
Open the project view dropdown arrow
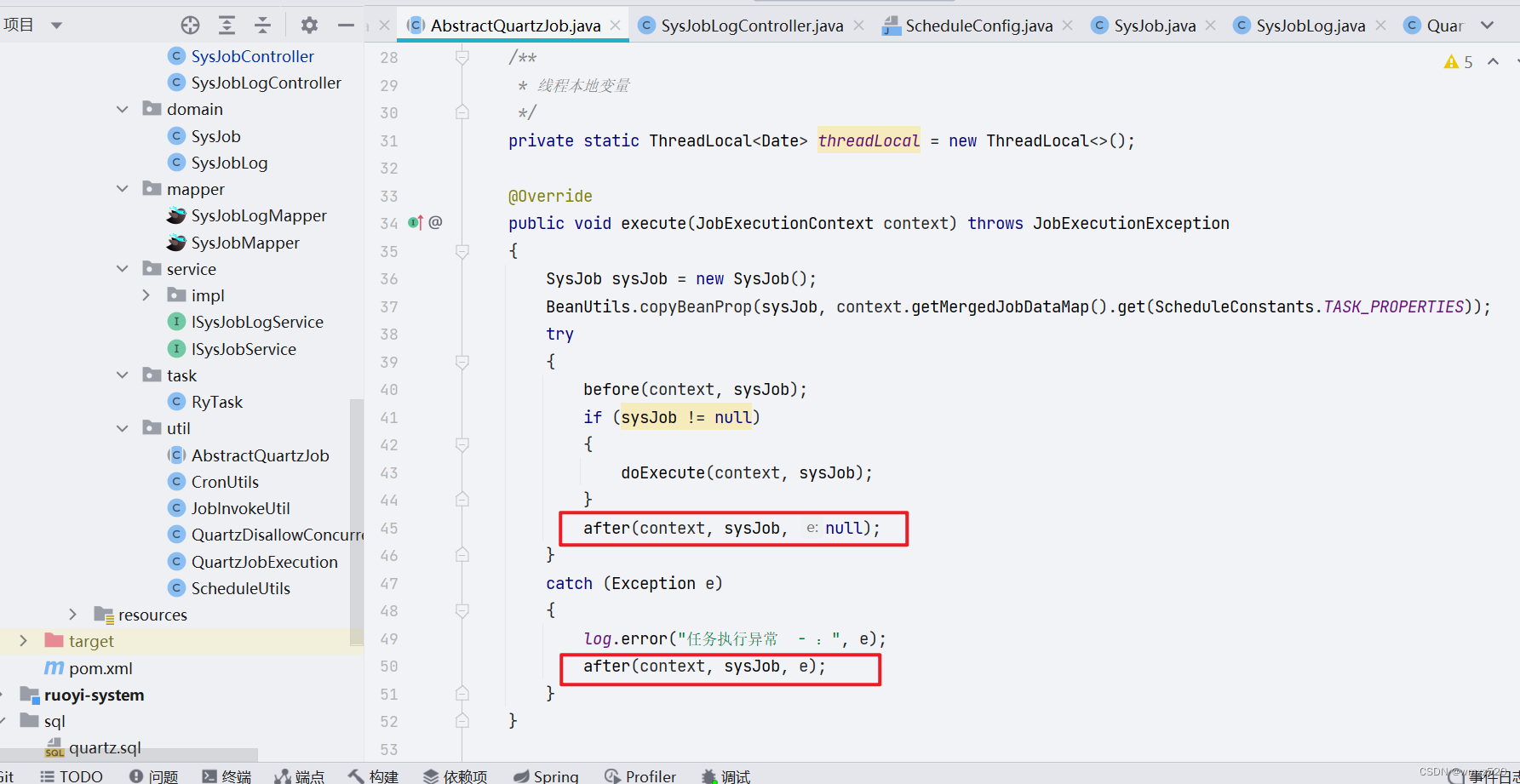[x=56, y=25]
